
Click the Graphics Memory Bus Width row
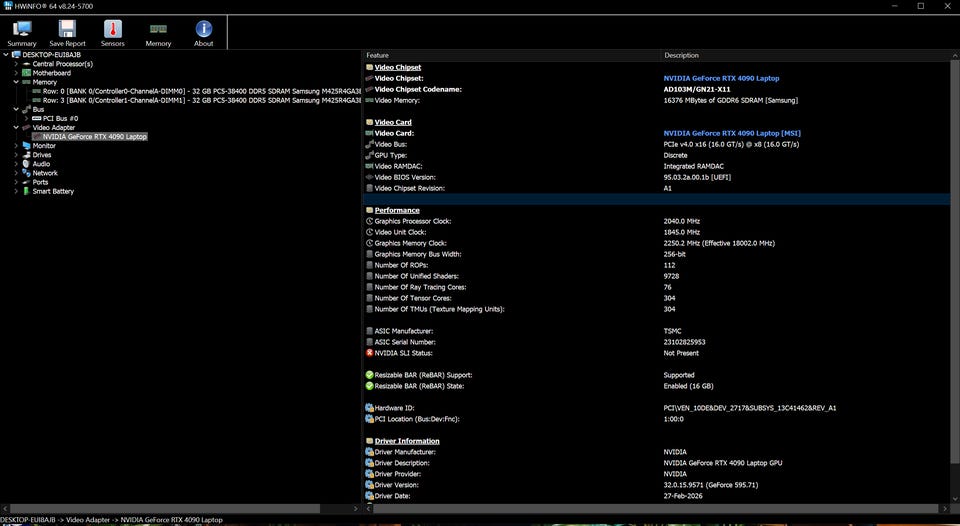[656, 254]
